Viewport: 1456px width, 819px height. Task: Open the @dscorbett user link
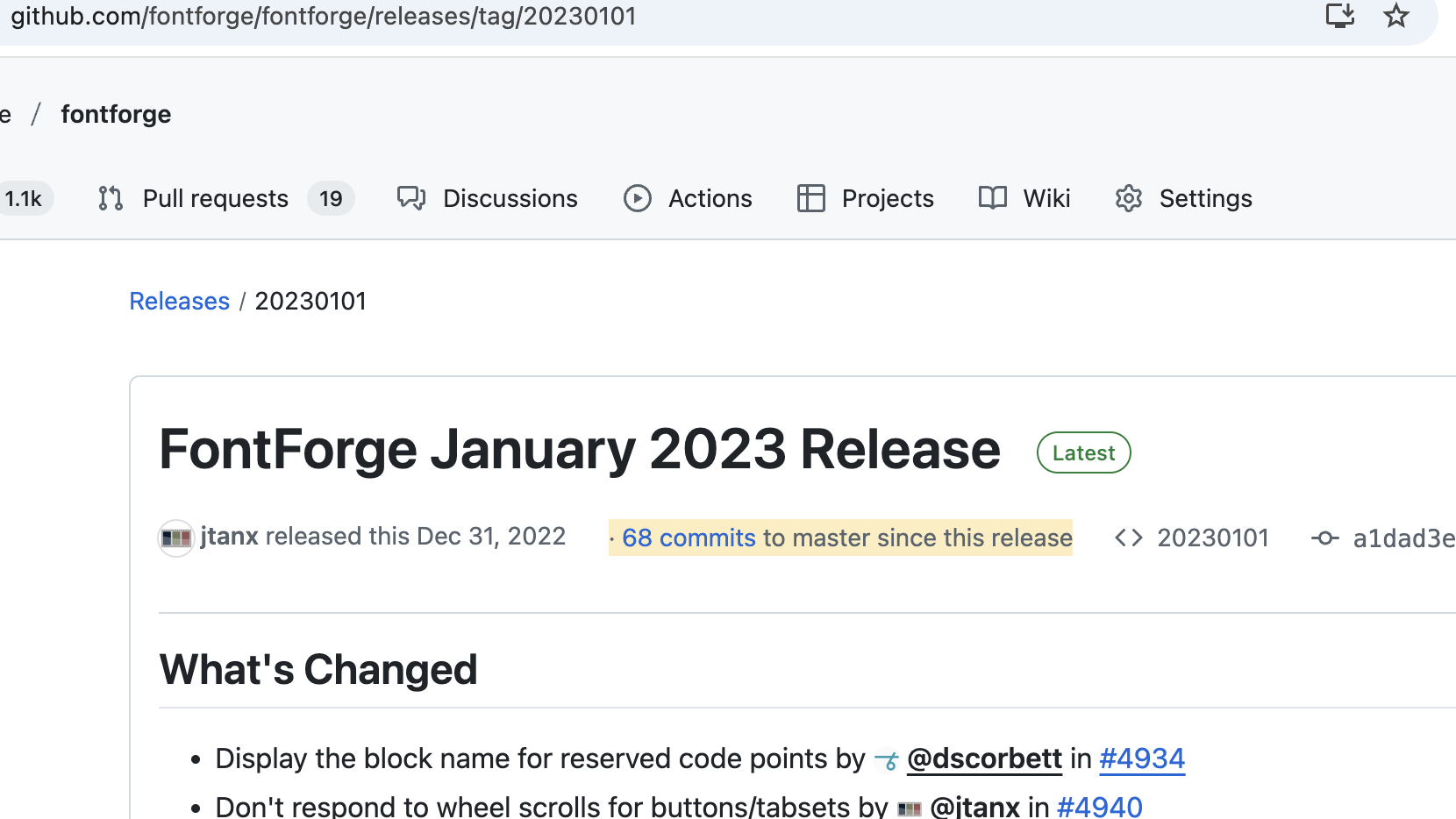click(x=984, y=758)
